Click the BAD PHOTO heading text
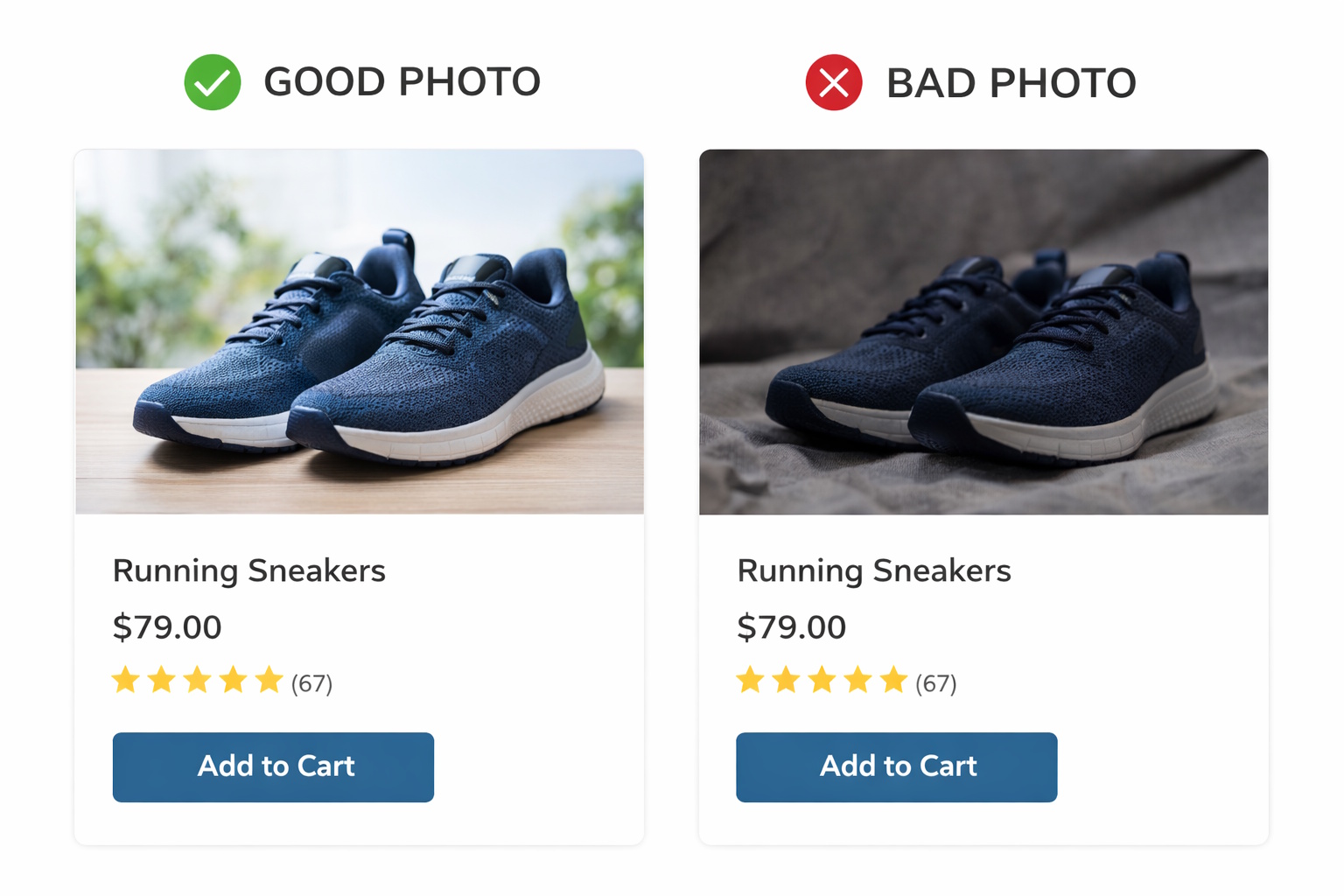 (x=1011, y=84)
